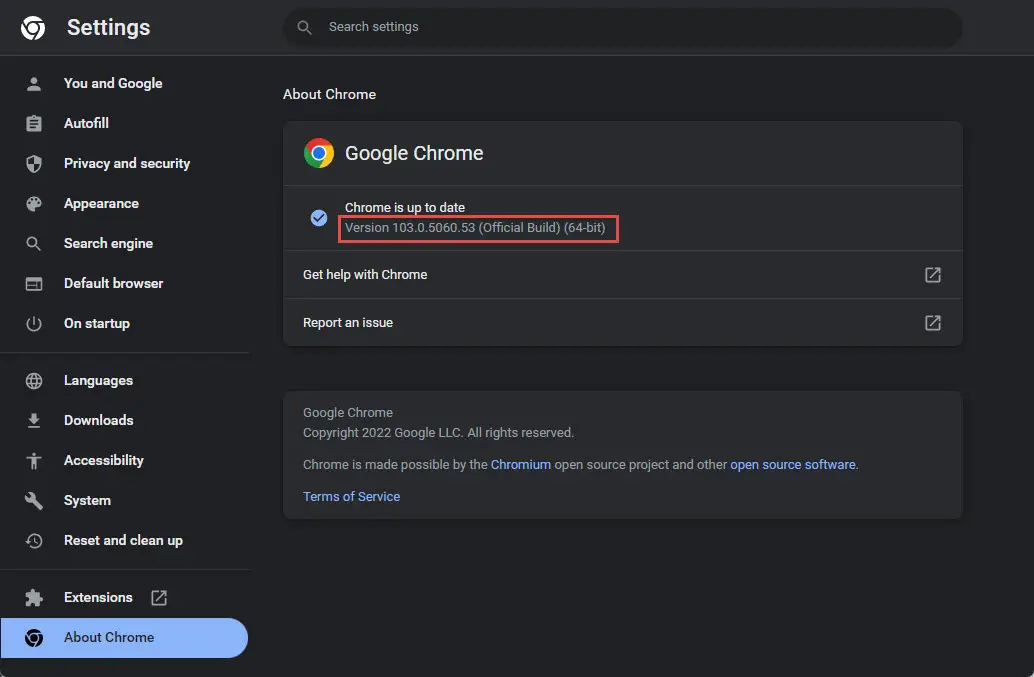
Task: Click the On startup power icon
Action: tap(34, 324)
